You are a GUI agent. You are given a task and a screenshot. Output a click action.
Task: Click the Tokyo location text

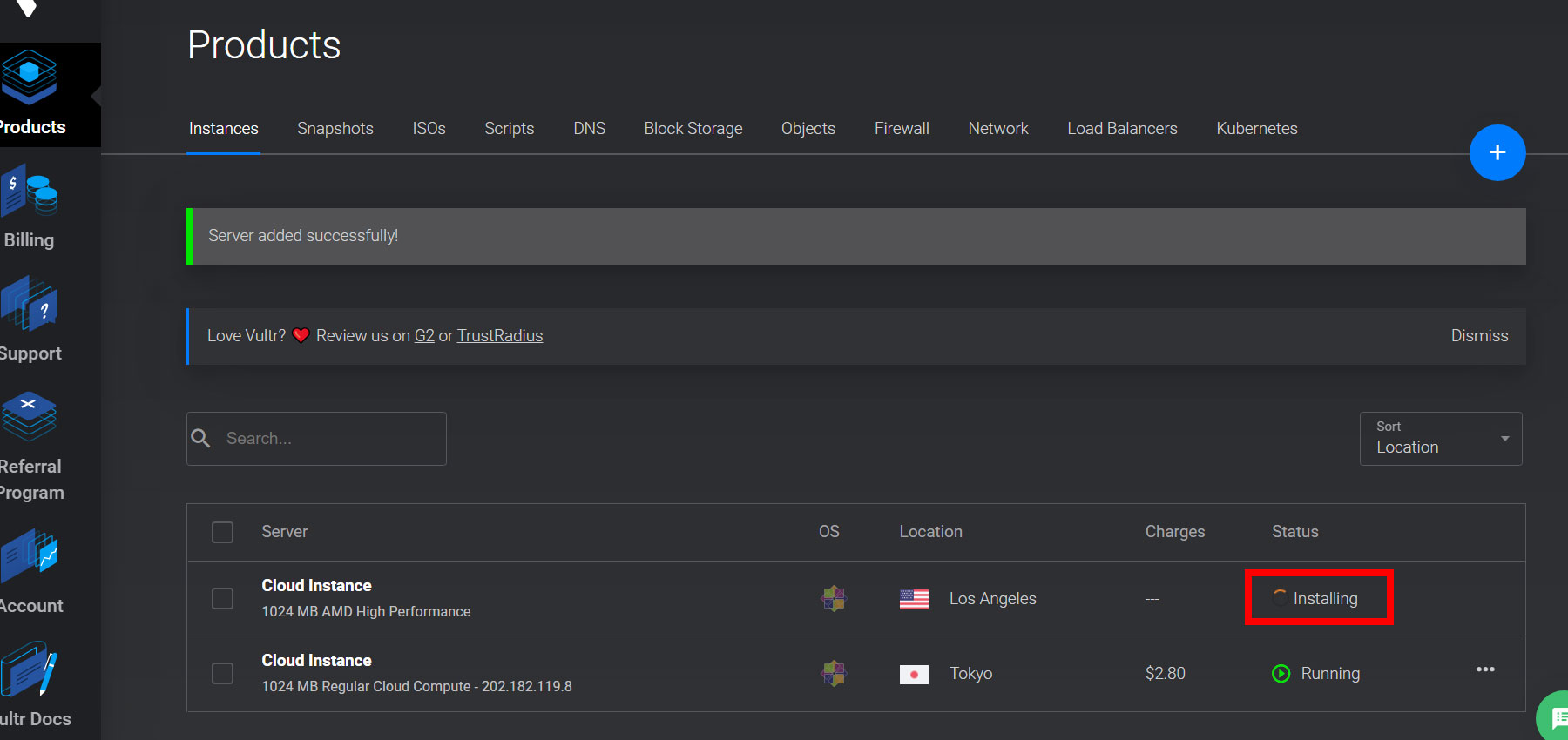[x=971, y=674]
